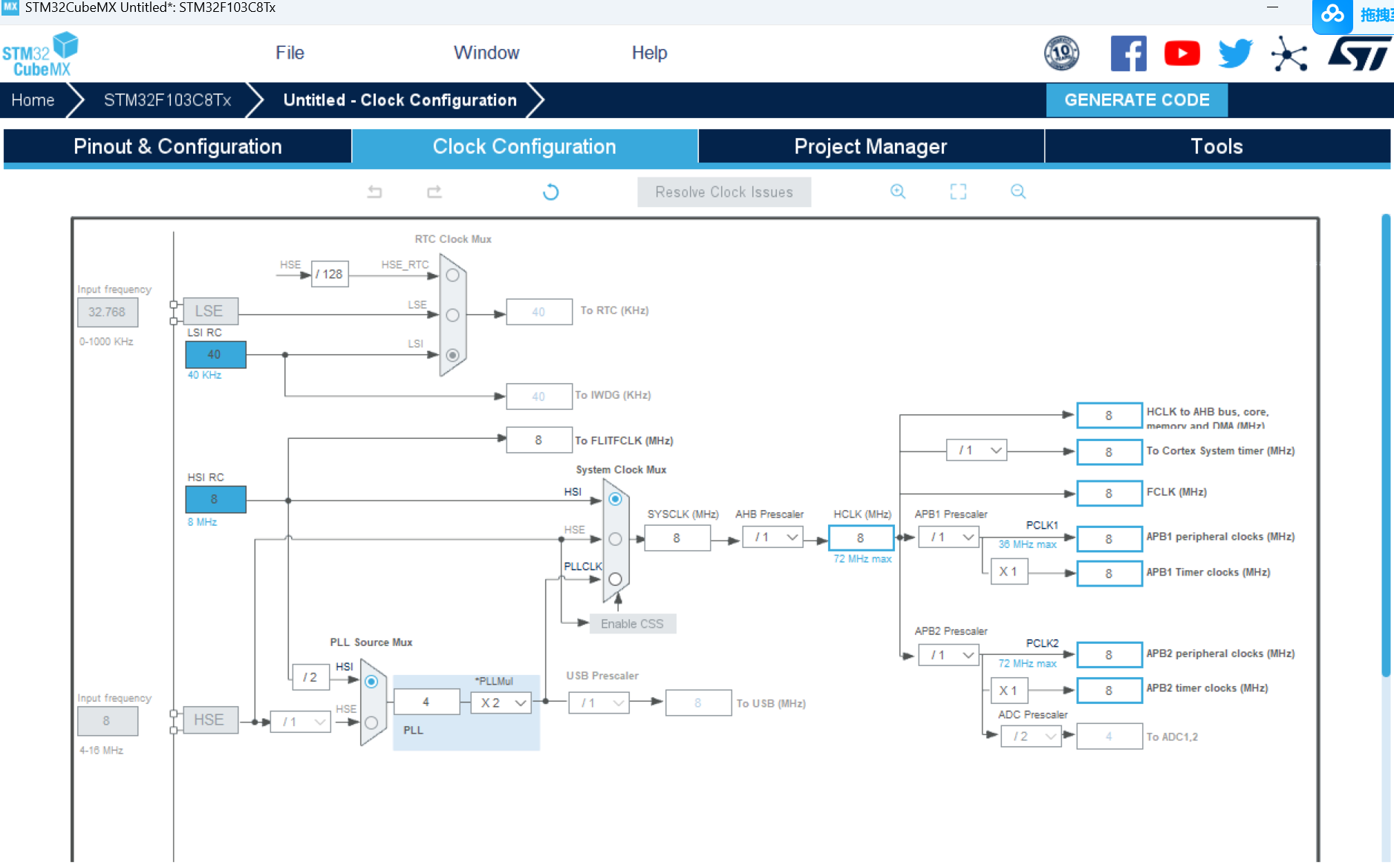Select HSI in the PLL Source Mux
Screen dimensions: 1394x868
tap(371, 682)
